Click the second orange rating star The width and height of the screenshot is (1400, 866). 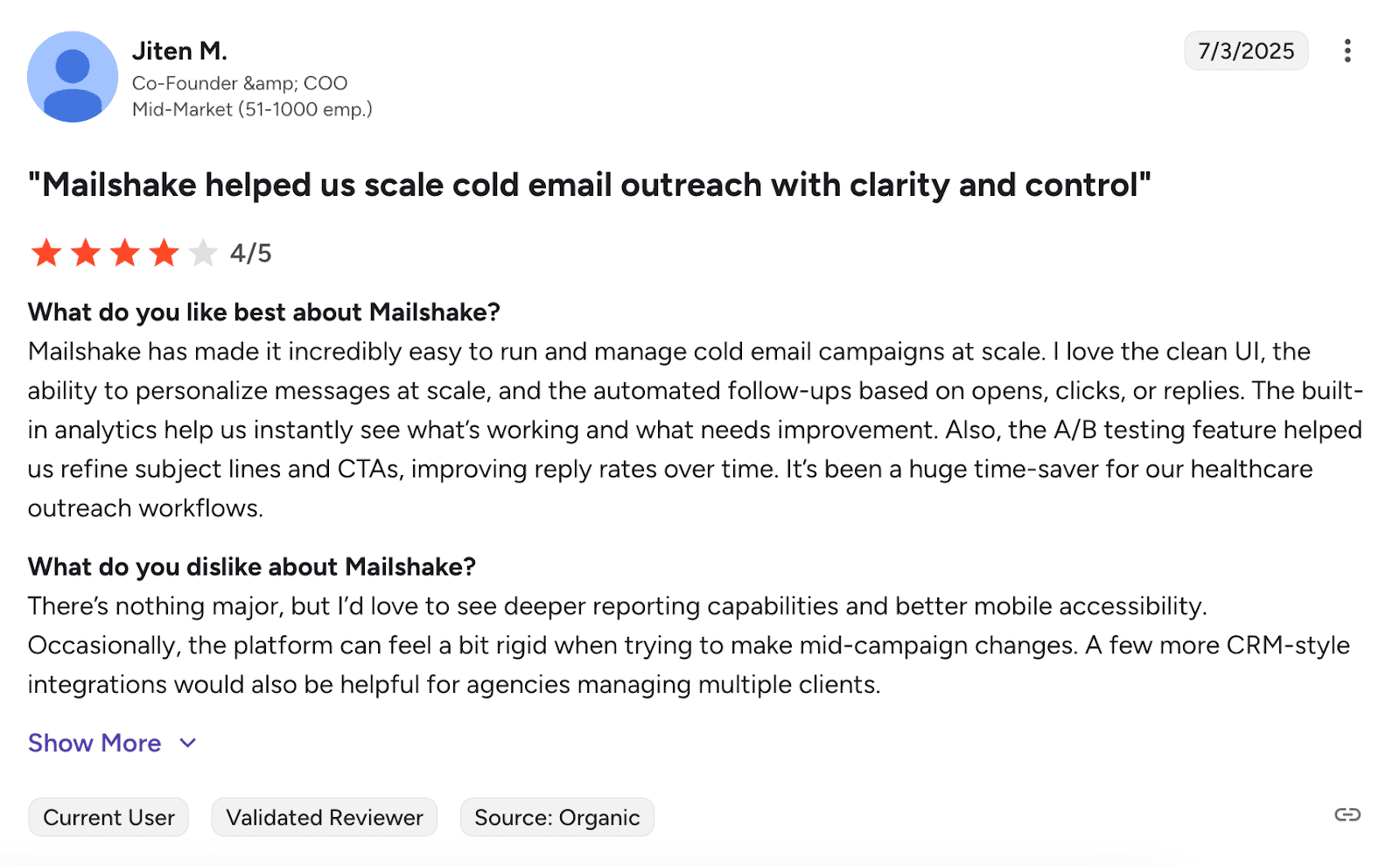coord(86,253)
